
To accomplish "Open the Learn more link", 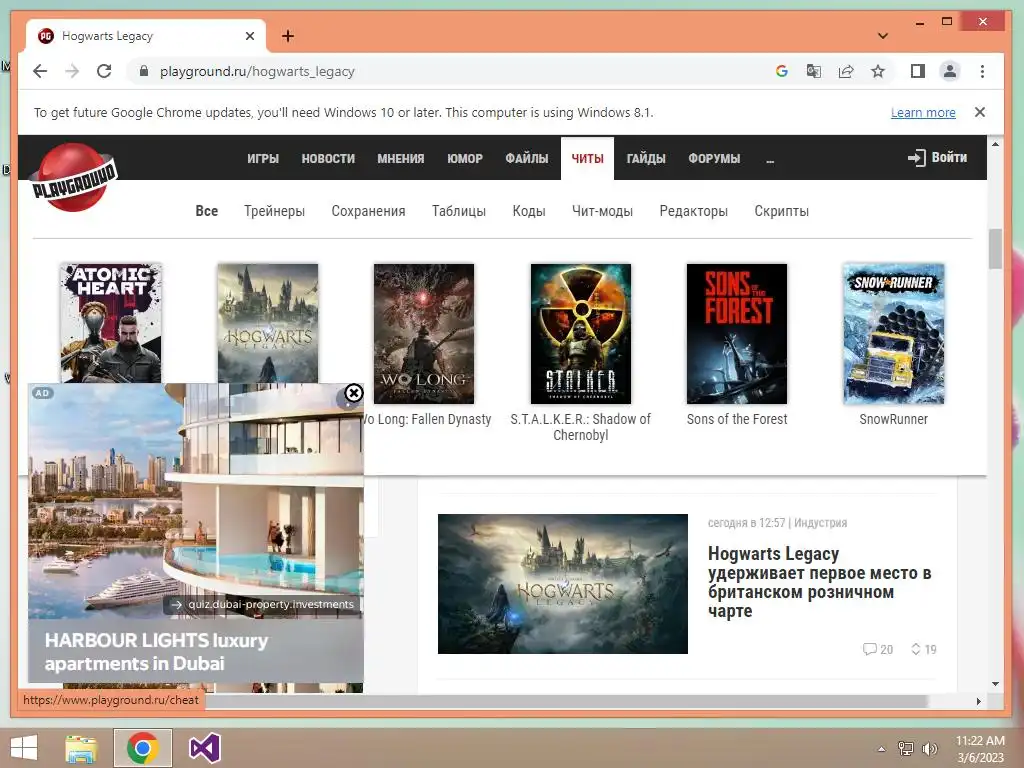I will point(923,112).
